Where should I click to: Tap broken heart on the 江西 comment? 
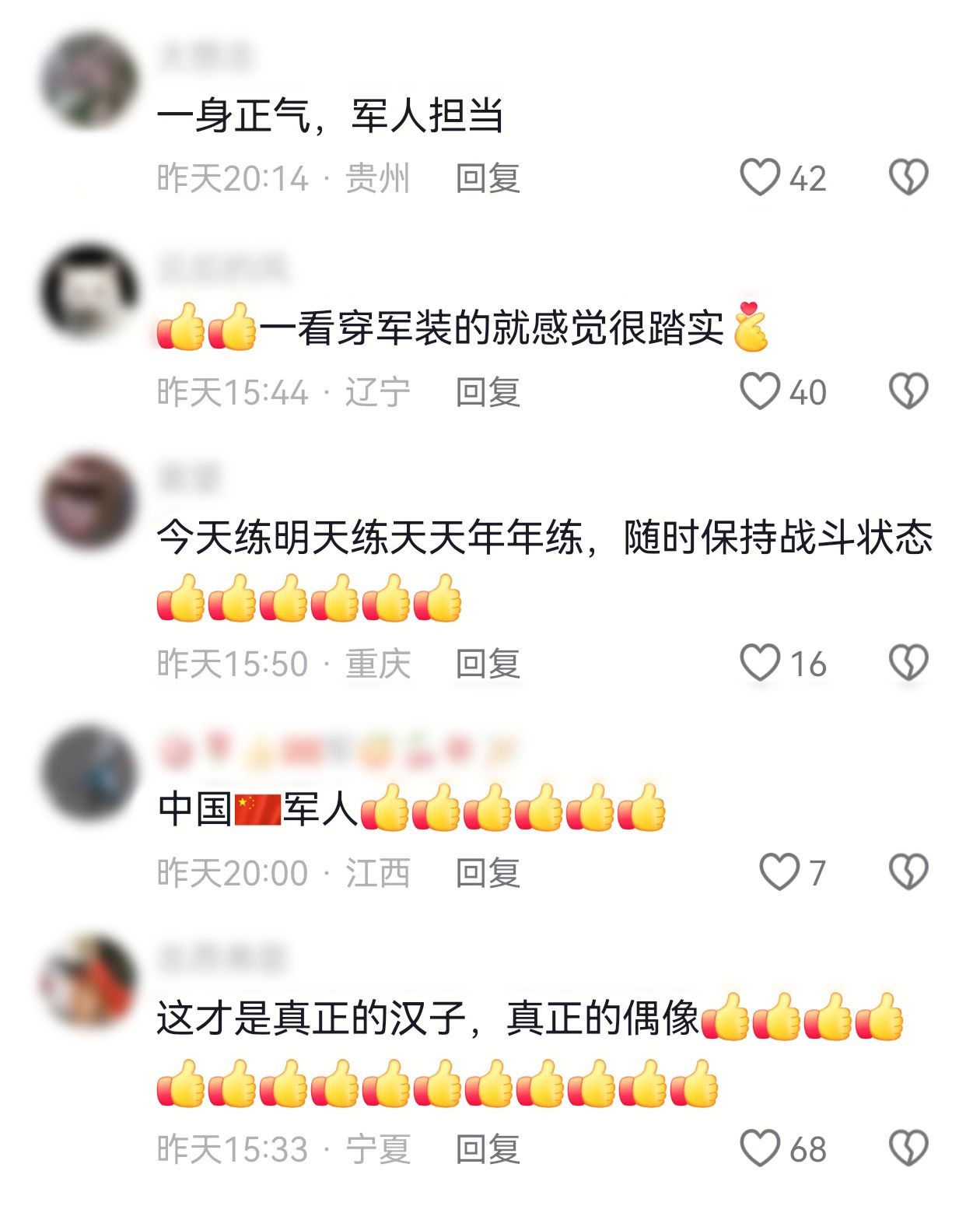[x=908, y=872]
